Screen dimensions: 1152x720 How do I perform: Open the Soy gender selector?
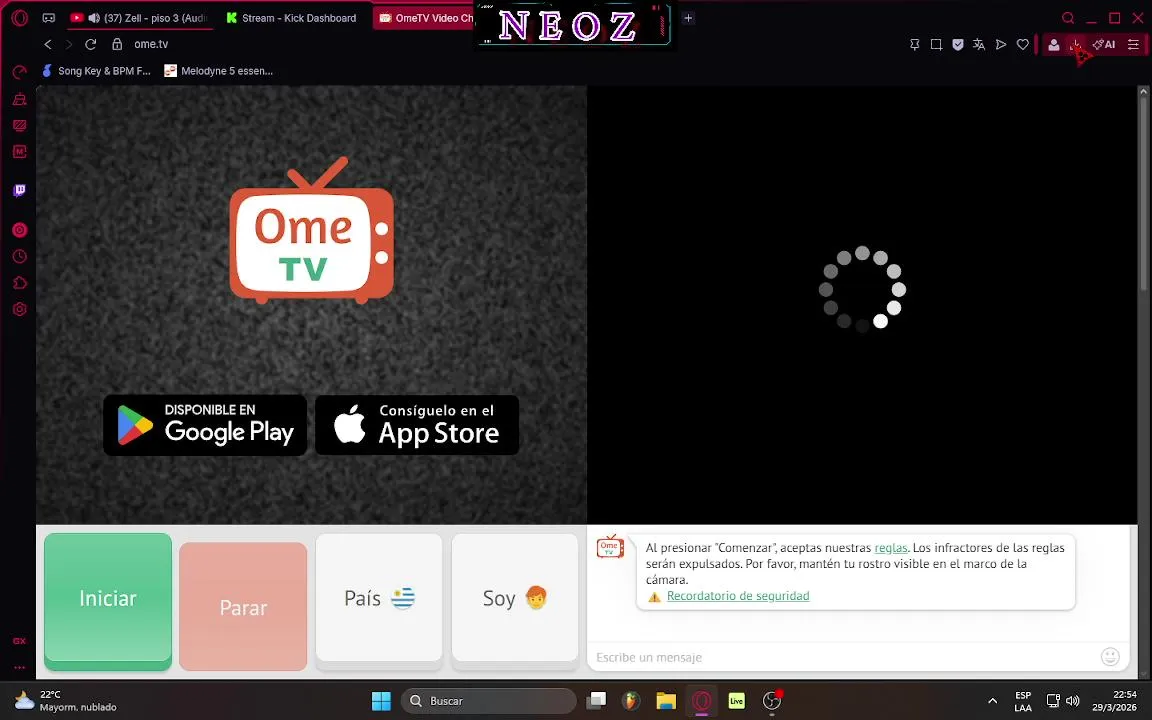[515, 600]
